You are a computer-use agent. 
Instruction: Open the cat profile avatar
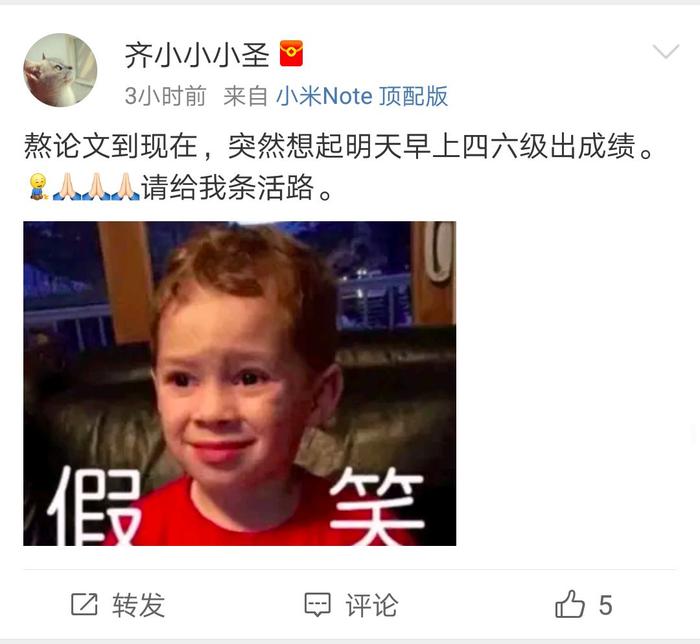pyautogui.click(x=60, y=70)
